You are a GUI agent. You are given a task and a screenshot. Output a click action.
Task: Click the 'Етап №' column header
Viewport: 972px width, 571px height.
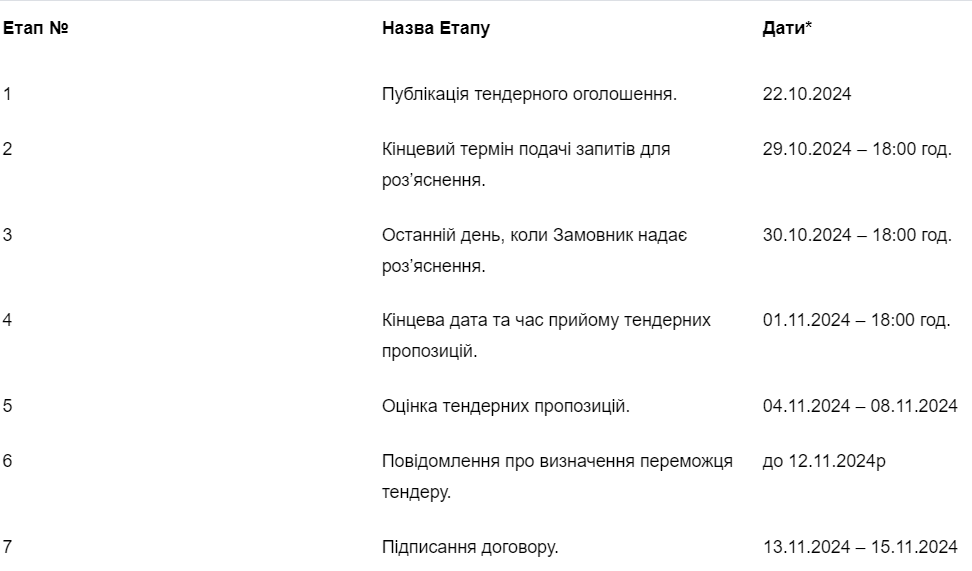pos(35,28)
